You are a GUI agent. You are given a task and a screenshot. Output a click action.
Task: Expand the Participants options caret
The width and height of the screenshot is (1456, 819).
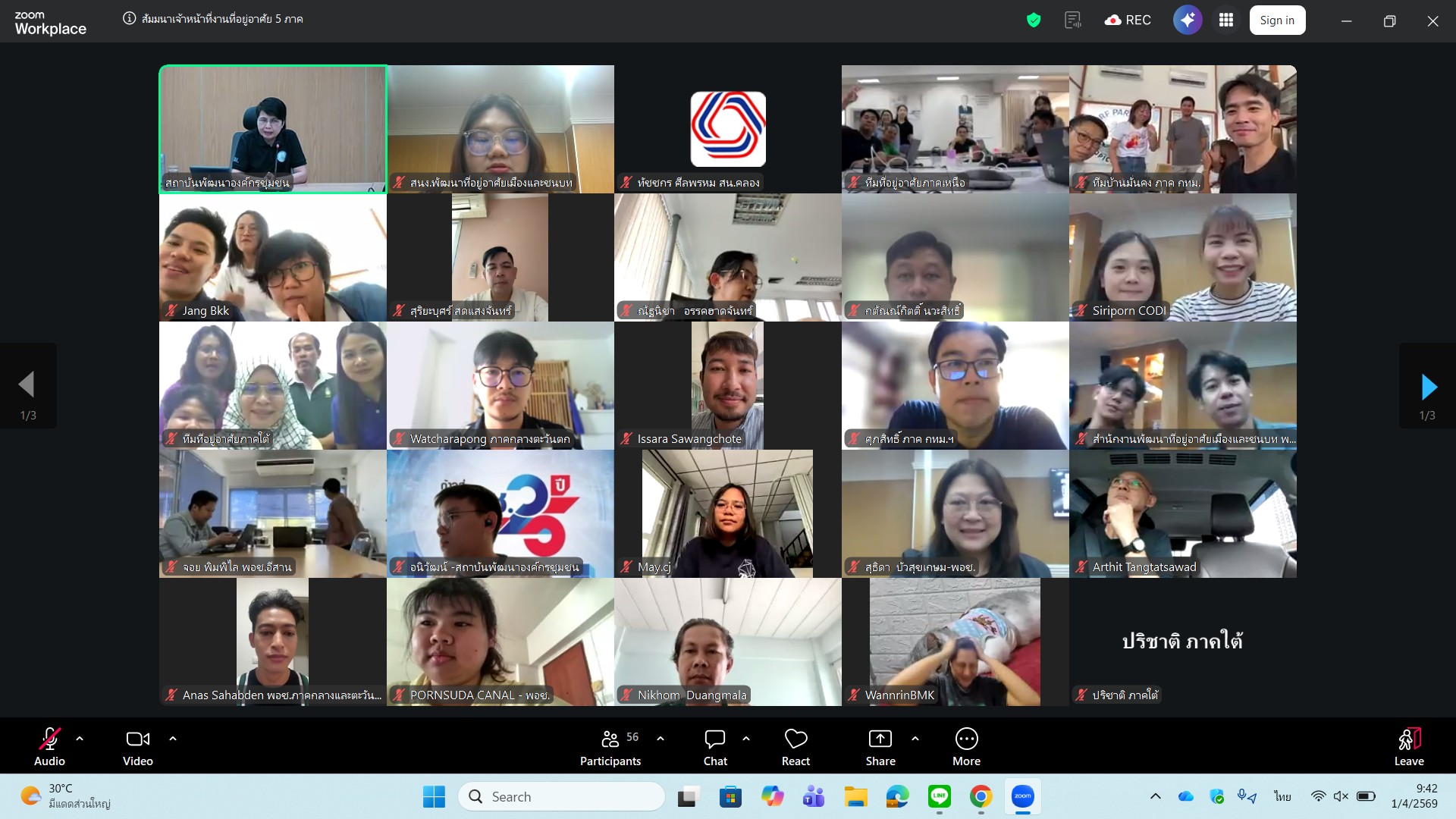tap(661, 738)
